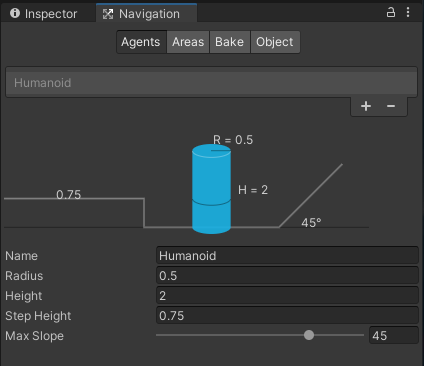Open the three-dot panel options menu
424x366 pixels.
click(x=408, y=12)
